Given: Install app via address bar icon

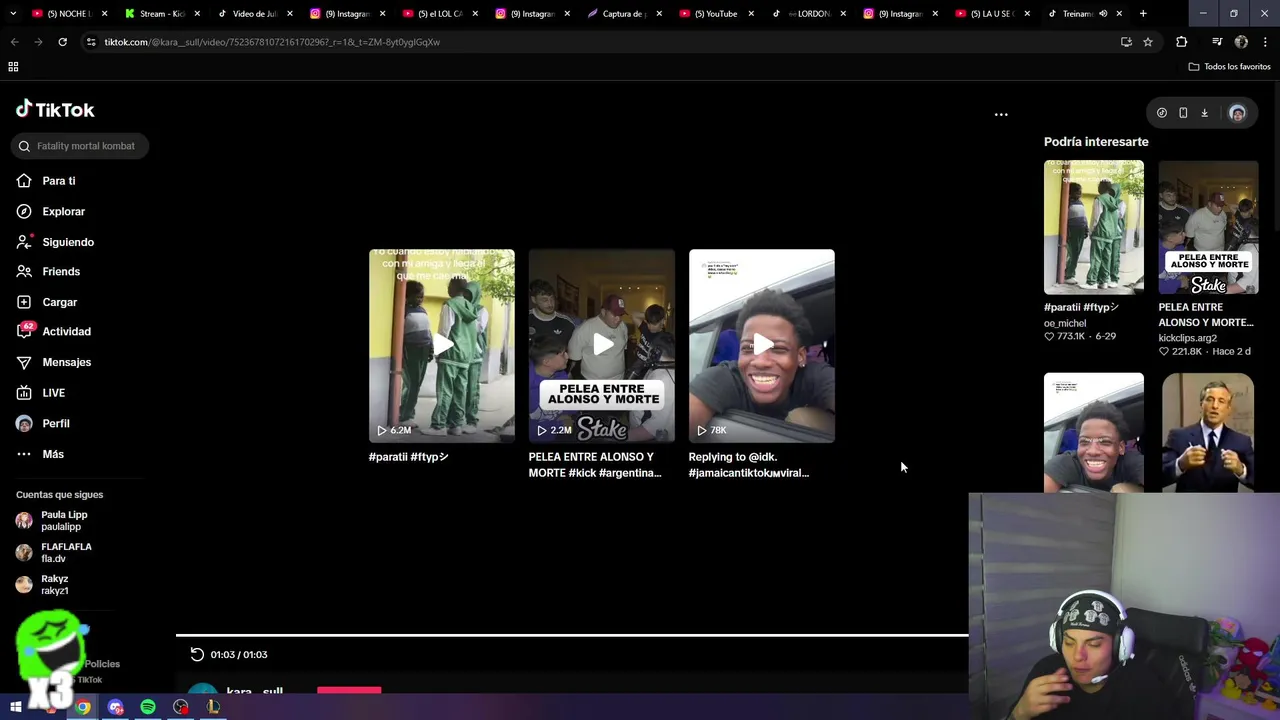Looking at the screenshot, I should pos(1126,42).
